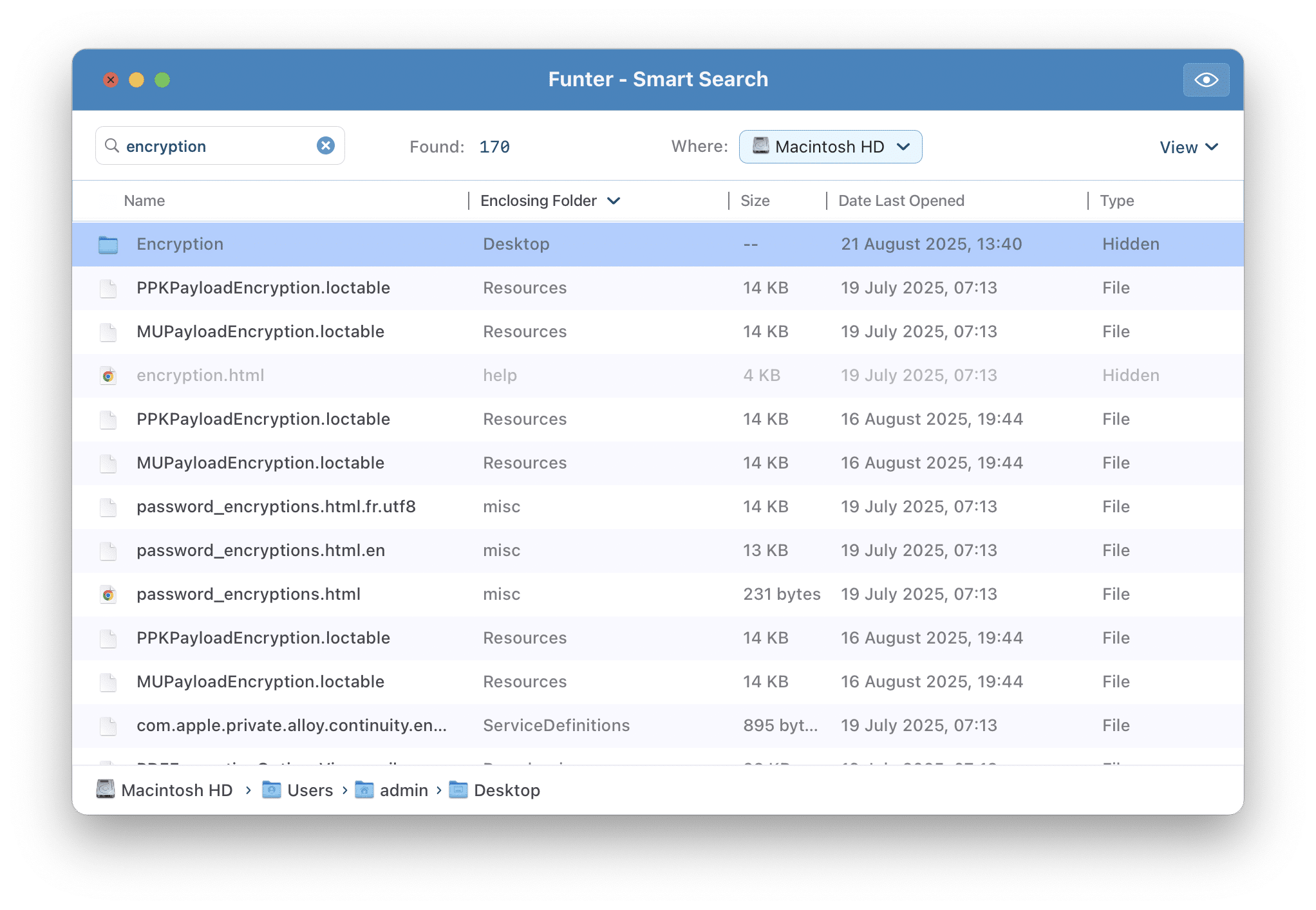Image resolution: width=1316 pixels, height=910 pixels.
Task: Click Chrome icon beside encryption.html
Action: coord(108,376)
